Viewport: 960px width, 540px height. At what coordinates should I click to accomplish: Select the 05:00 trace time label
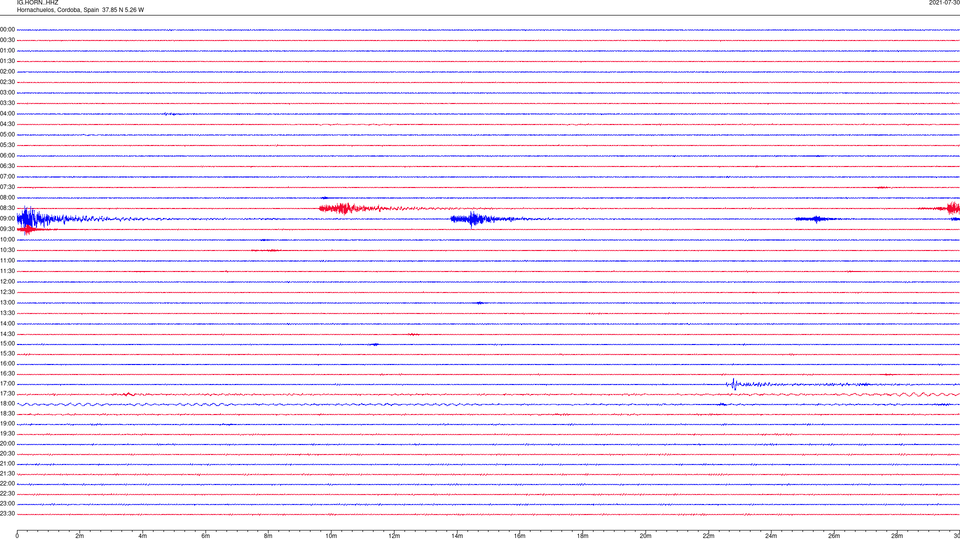(x=7, y=135)
